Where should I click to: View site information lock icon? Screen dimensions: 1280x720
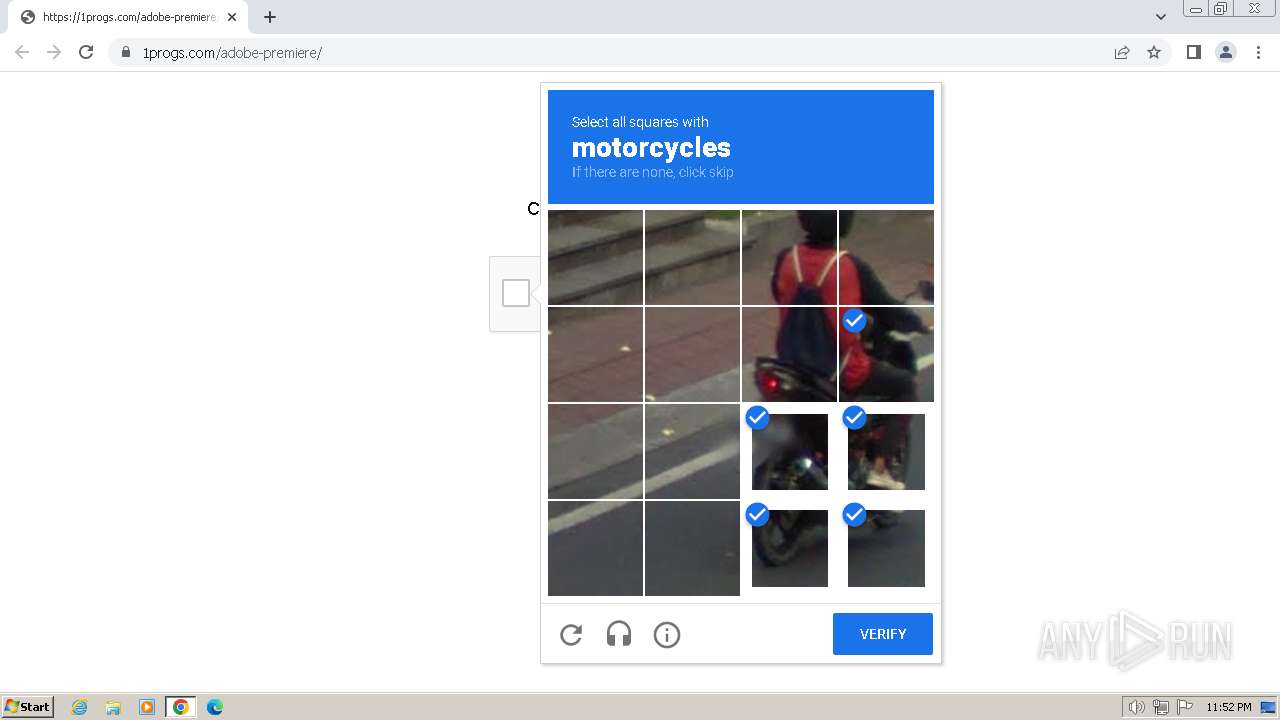[126, 52]
